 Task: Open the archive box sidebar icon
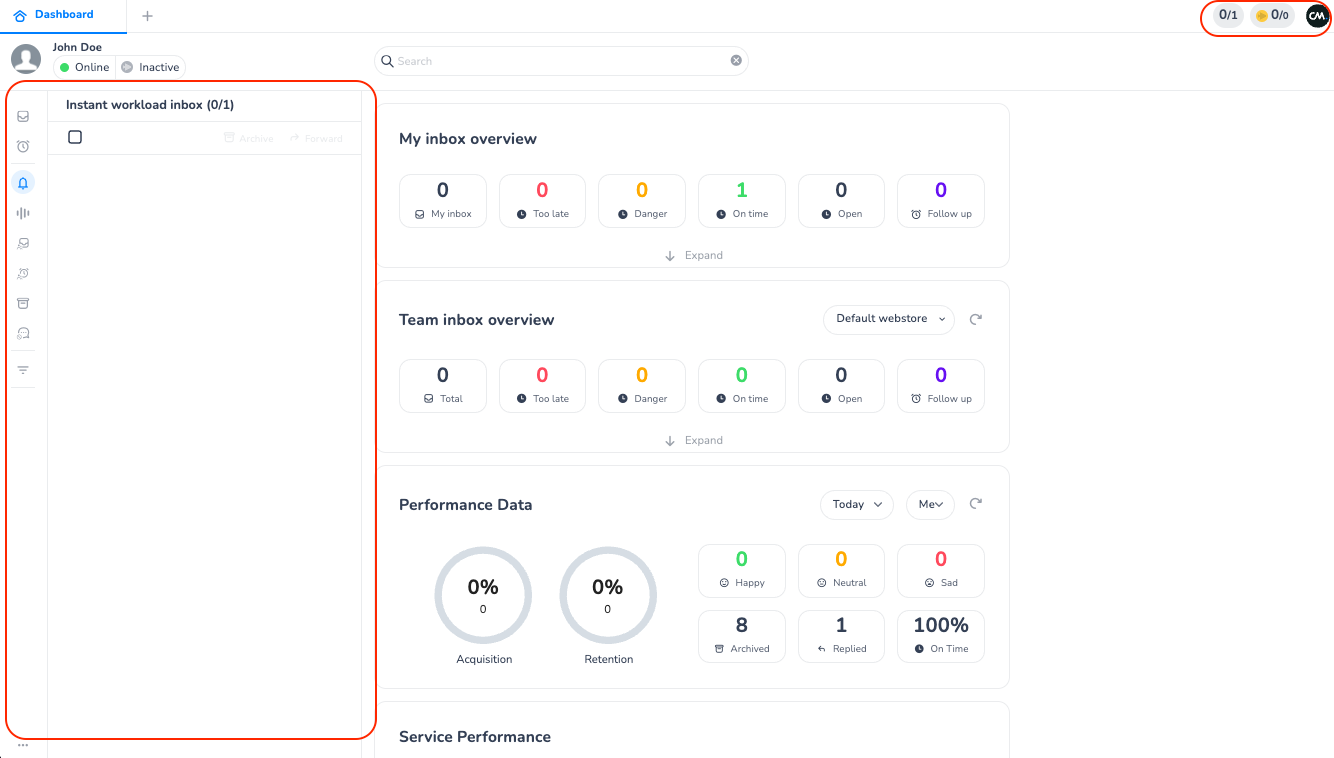coord(23,303)
